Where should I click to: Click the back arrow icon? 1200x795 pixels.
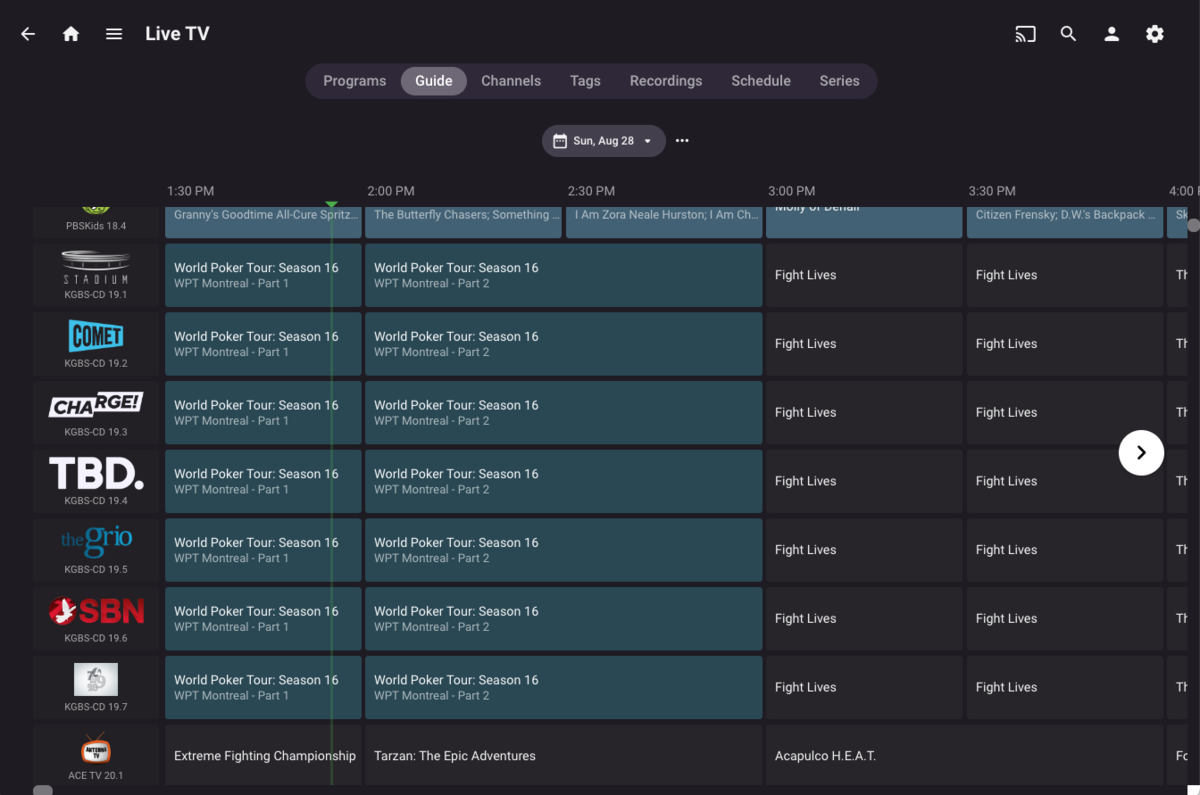coord(28,34)
